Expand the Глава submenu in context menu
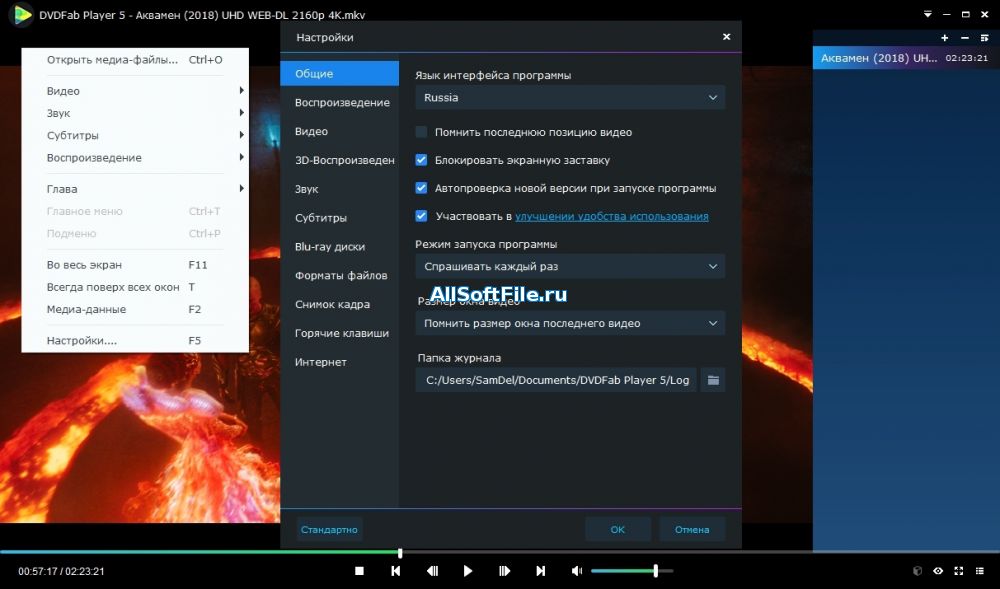The width and height of the screenshot is (1000, 589). coord(135,189)
